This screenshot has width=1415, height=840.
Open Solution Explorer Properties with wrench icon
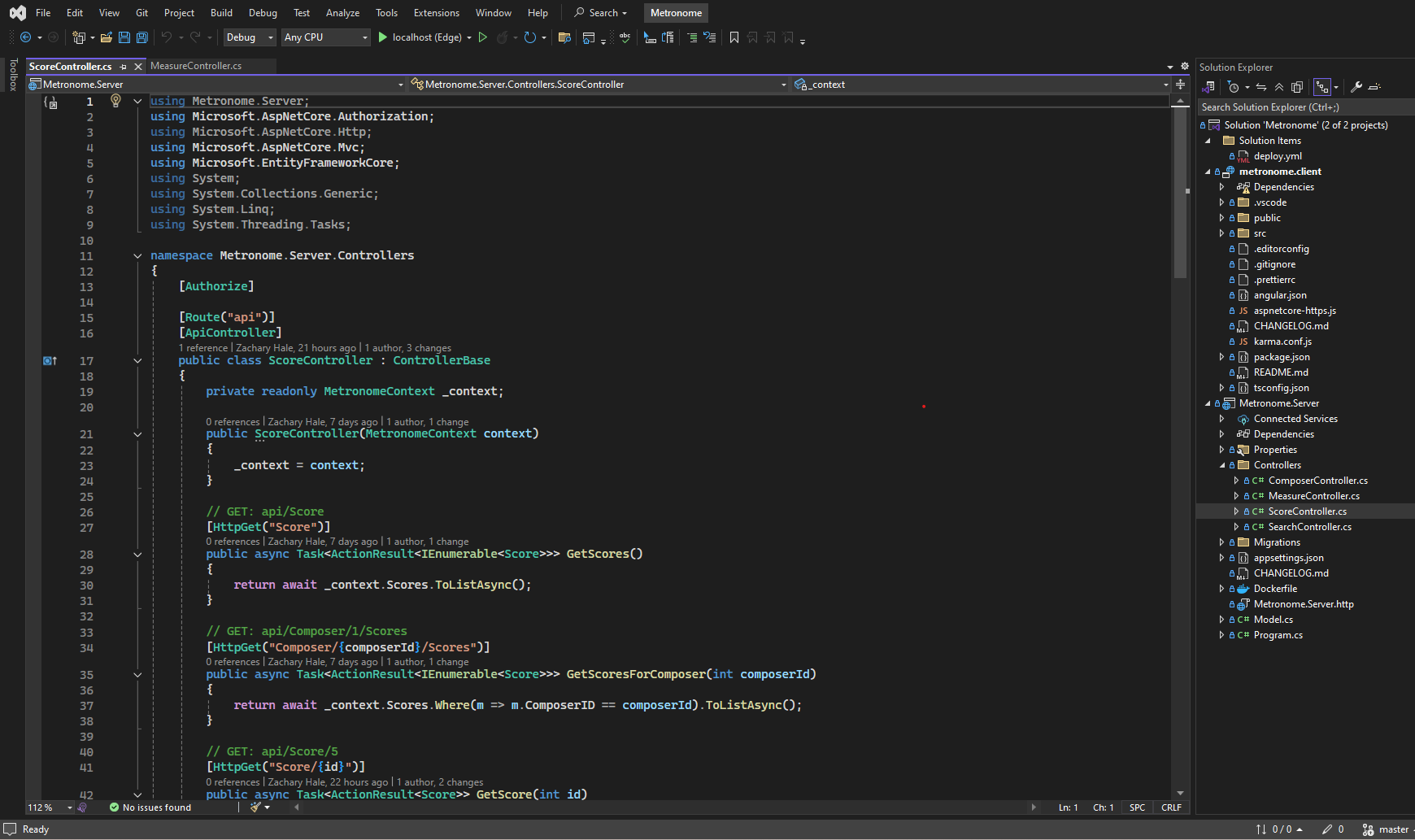[1357, 87]
